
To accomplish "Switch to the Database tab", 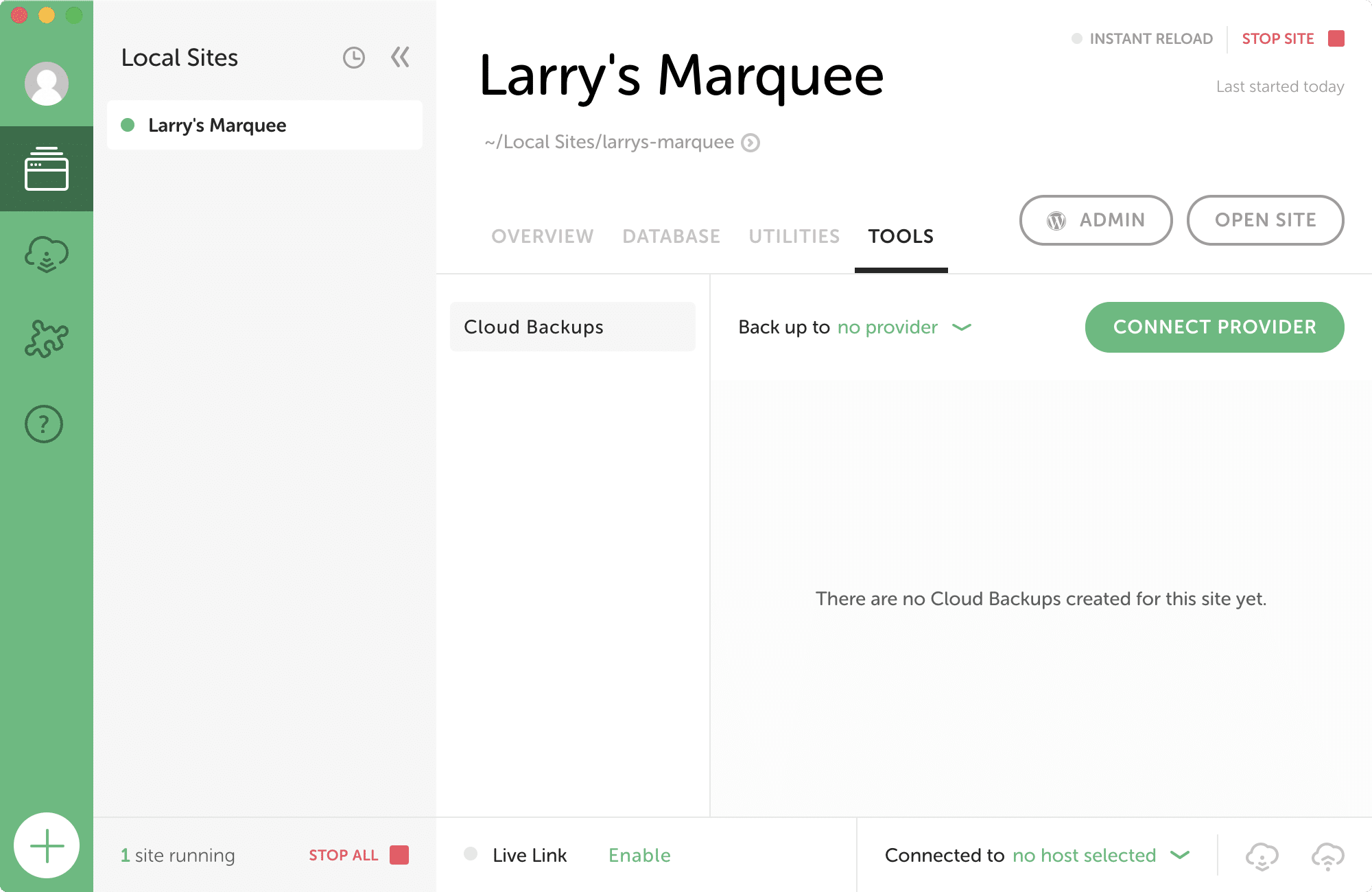I will click(672, 236).
